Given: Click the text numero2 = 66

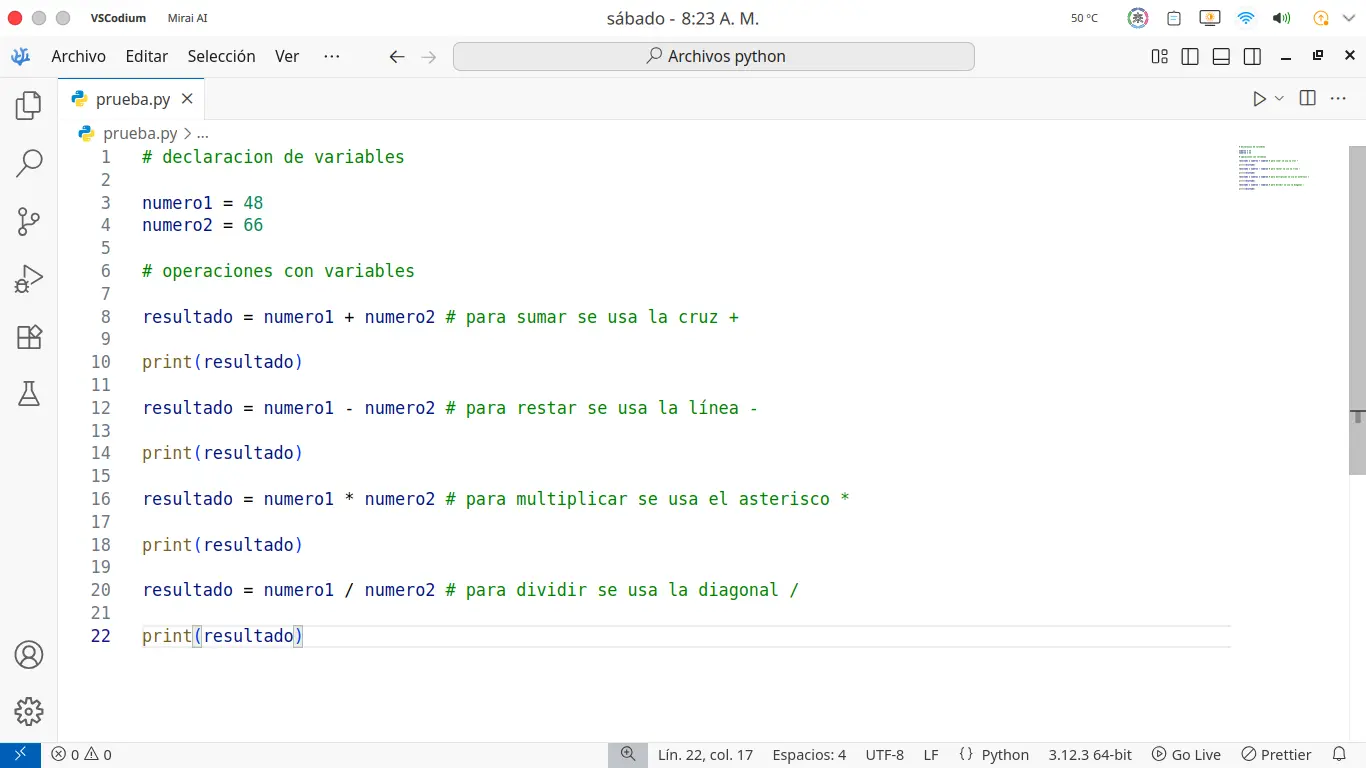Looking at the screenshot, I should coord(203,225).
